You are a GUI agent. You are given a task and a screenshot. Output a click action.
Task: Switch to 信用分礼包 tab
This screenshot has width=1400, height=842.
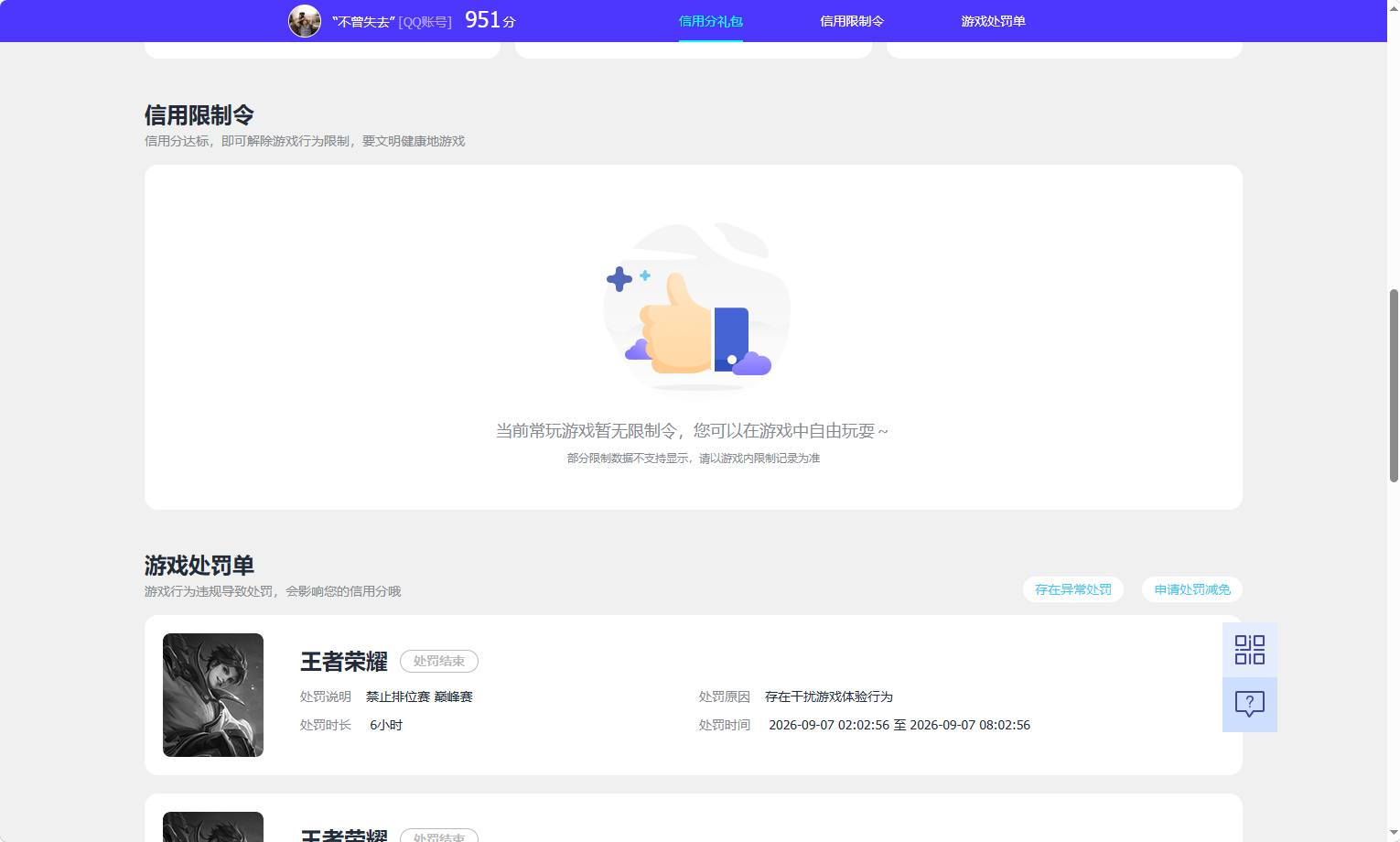coord(710,21)
